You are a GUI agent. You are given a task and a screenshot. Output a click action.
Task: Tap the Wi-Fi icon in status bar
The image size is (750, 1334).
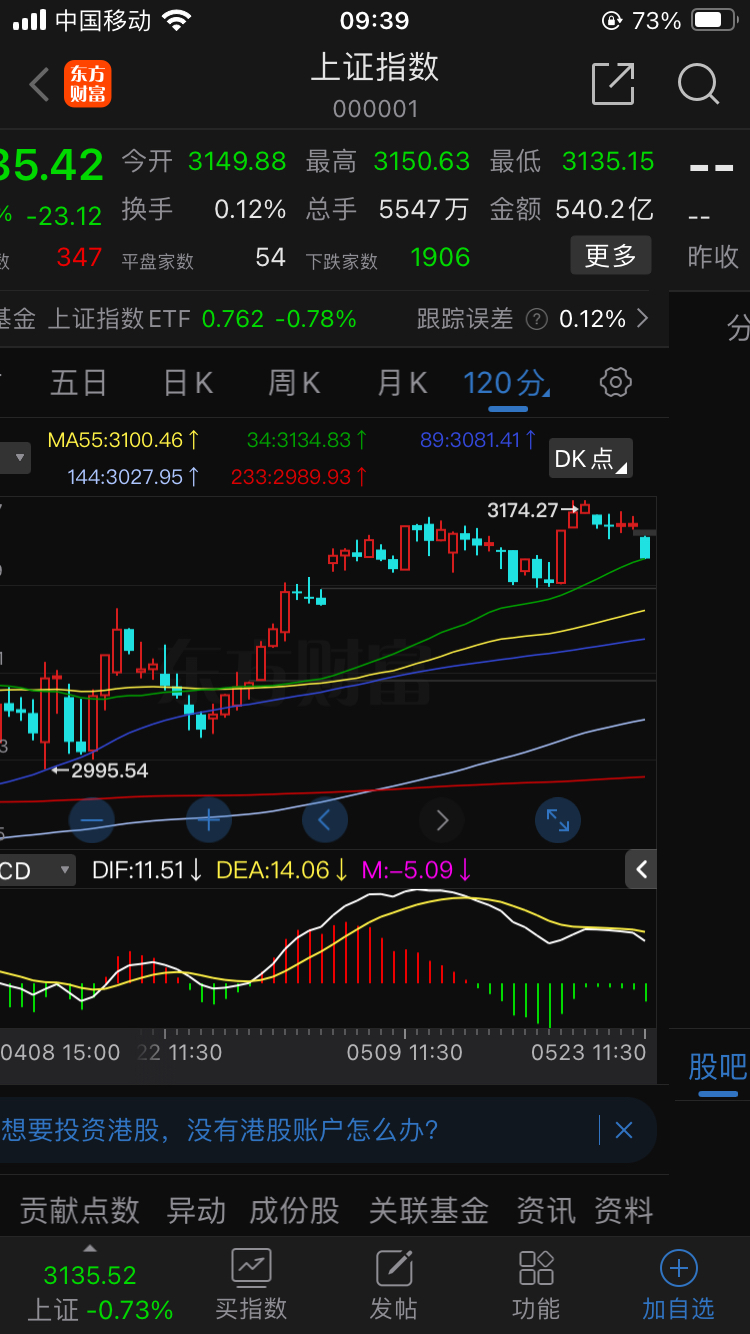(177, 20)
